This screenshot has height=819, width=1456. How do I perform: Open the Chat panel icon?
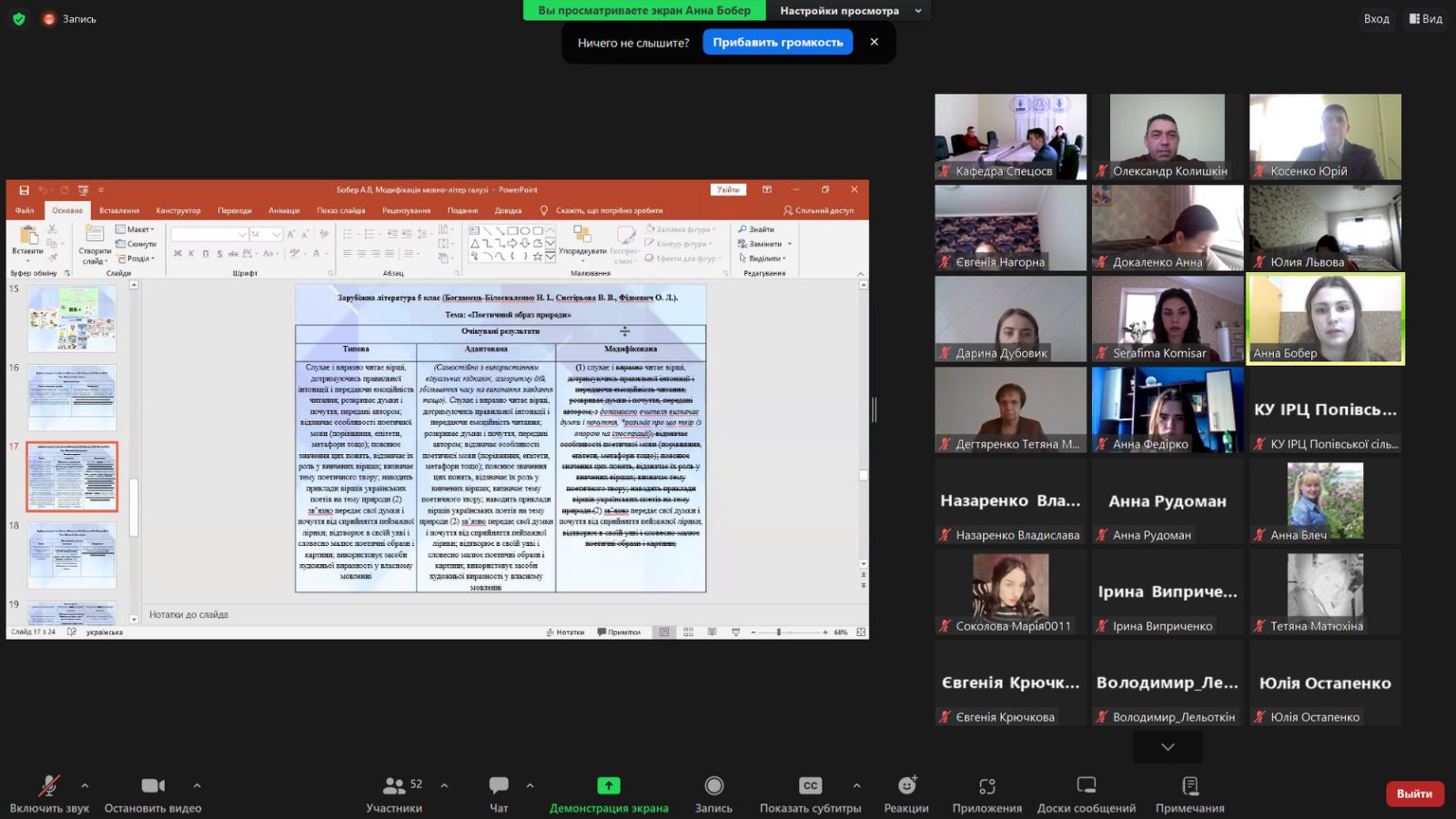point(499,785)
